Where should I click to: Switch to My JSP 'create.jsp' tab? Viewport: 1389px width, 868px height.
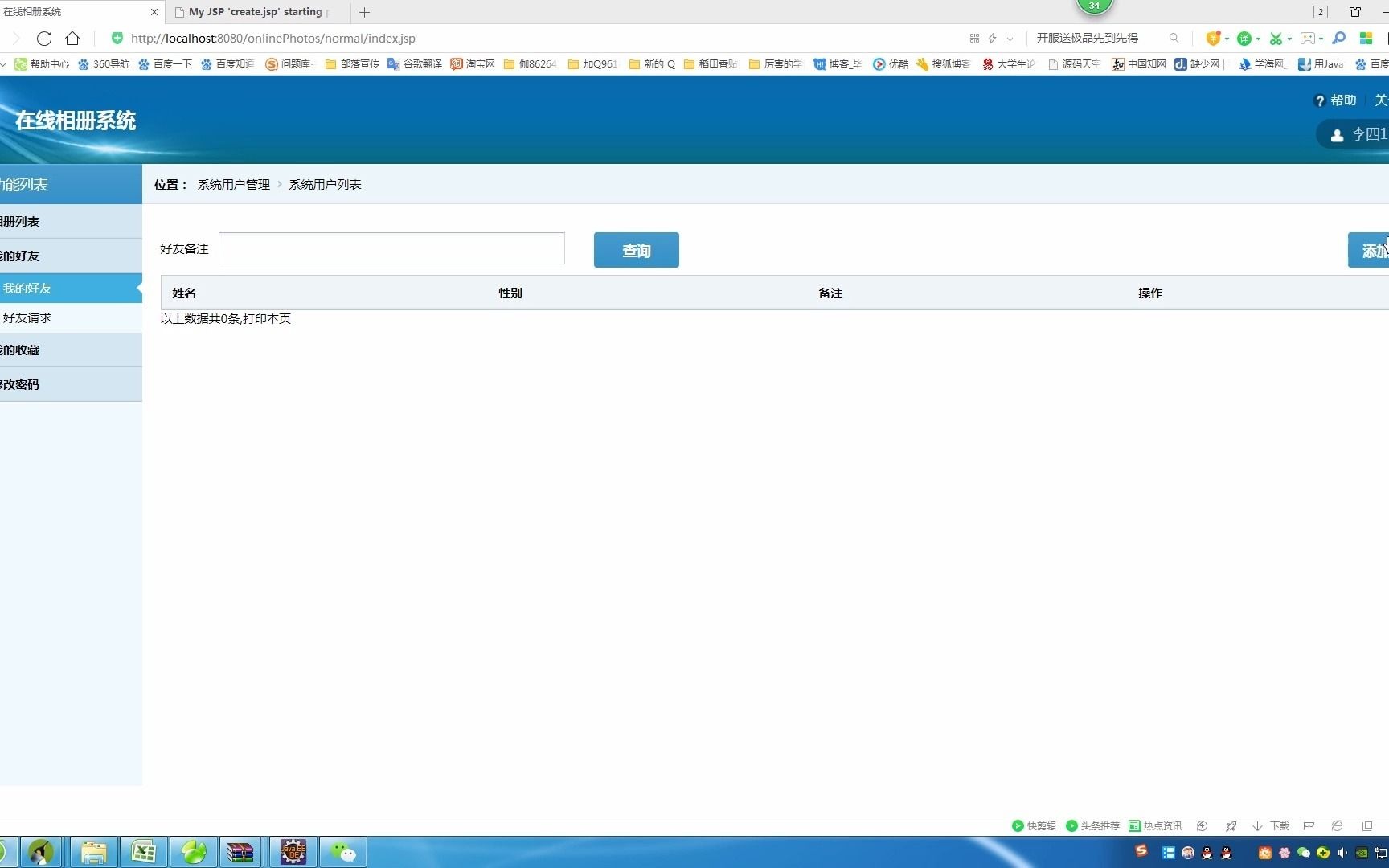tap(256, 12)
